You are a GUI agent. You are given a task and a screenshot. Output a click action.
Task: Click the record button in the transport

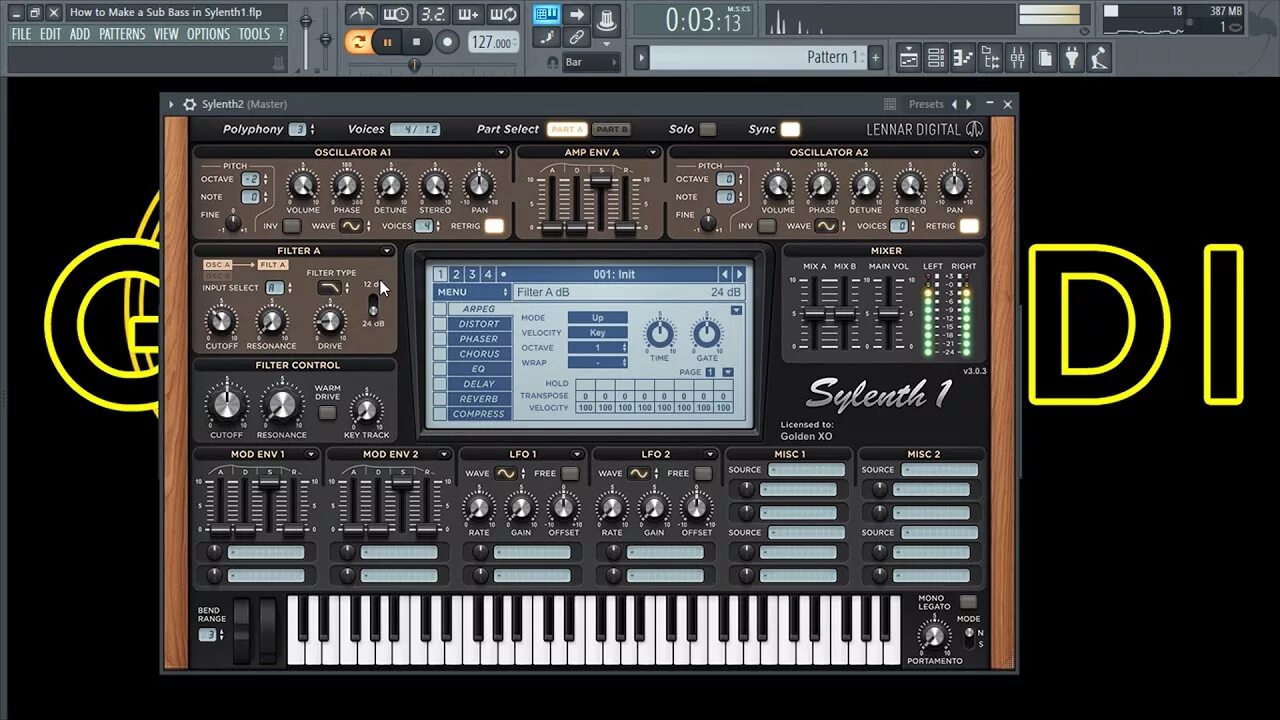[447, 42]
